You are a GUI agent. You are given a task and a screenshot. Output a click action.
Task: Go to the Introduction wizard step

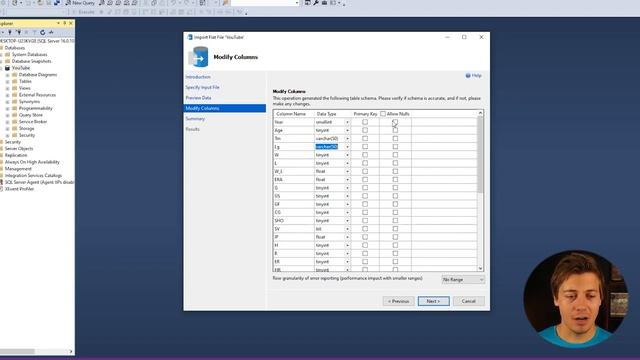[198, 77]
